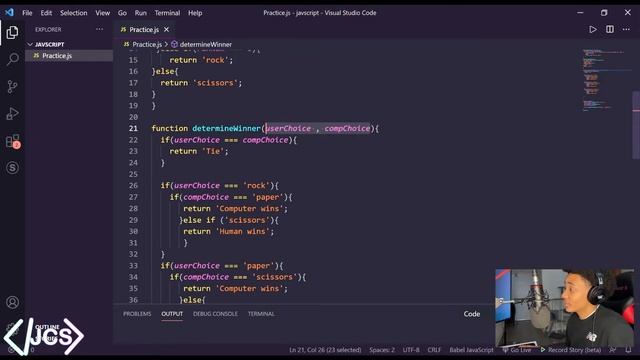Click the VS Code logo icon
This screenshot has height=360, width=640.
click(9, 13)
